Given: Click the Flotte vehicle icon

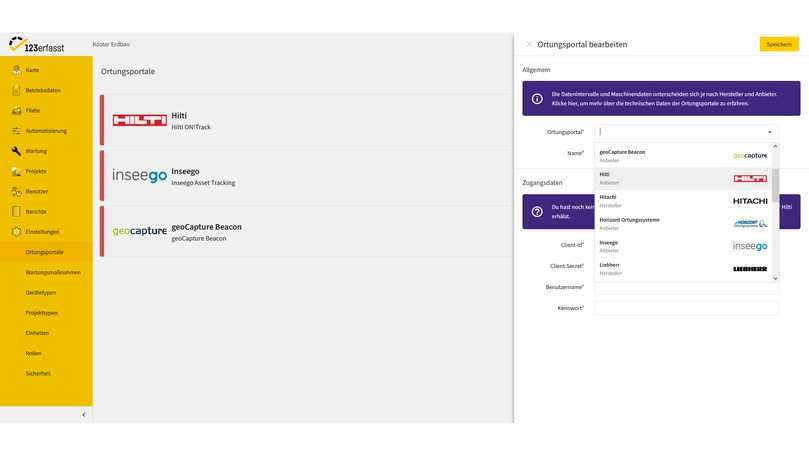Looking at the screenshot, I should pos(16,110).
